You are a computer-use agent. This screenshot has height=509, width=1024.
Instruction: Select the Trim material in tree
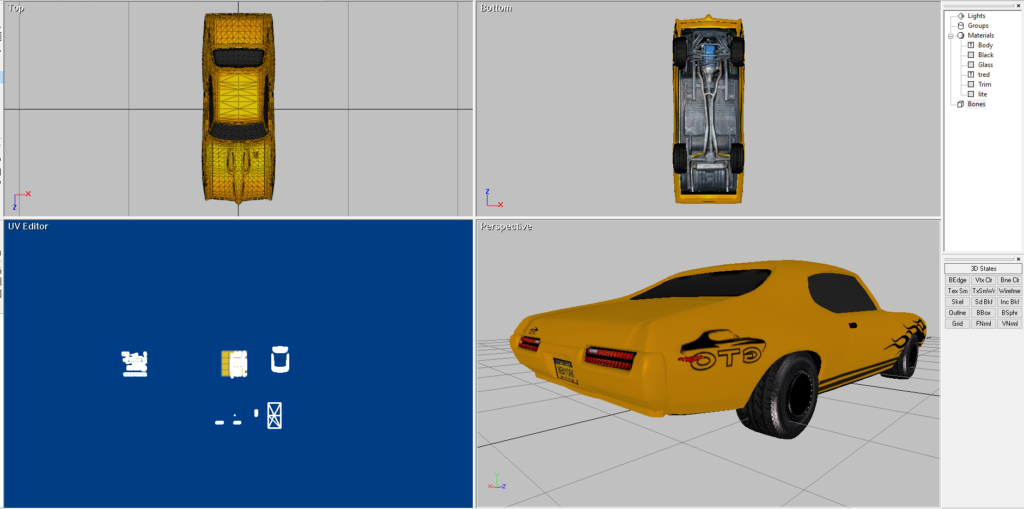(985, 85)
